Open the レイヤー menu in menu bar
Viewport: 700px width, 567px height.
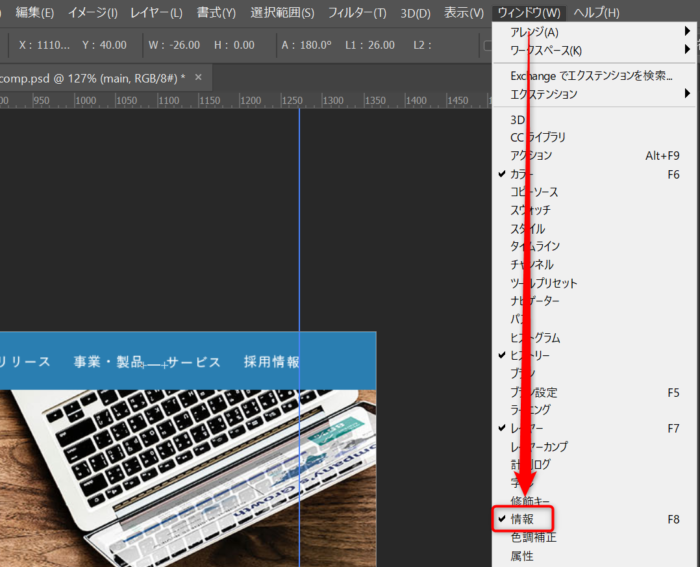click(x=156, y=13)
